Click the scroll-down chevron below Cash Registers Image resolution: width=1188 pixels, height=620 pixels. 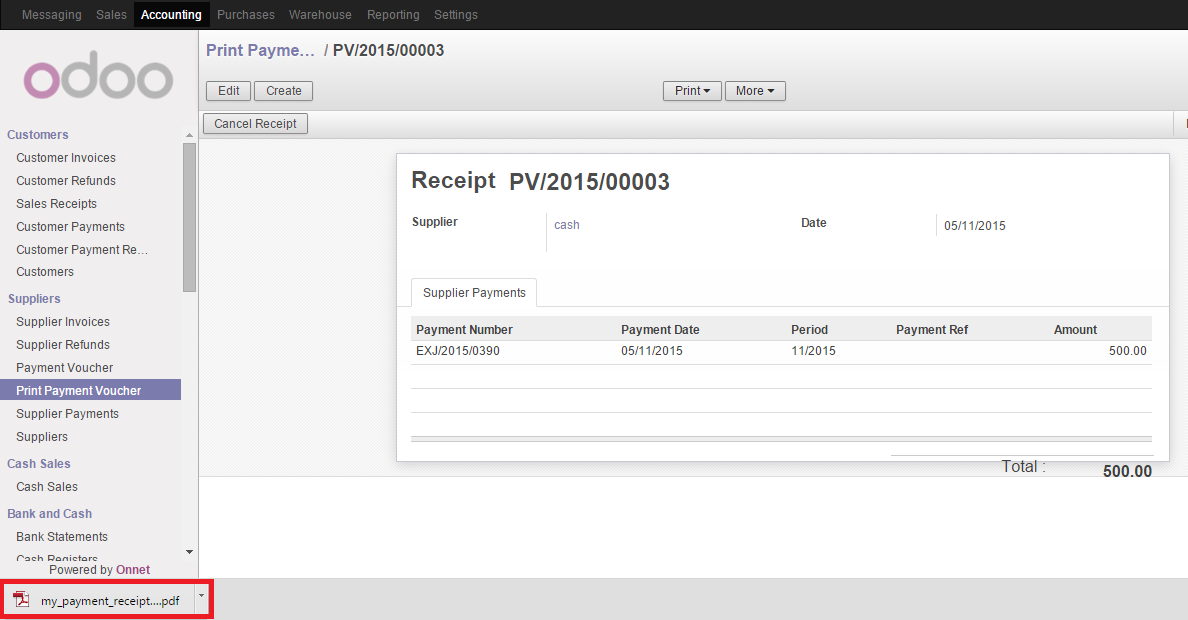click(188, 551)
